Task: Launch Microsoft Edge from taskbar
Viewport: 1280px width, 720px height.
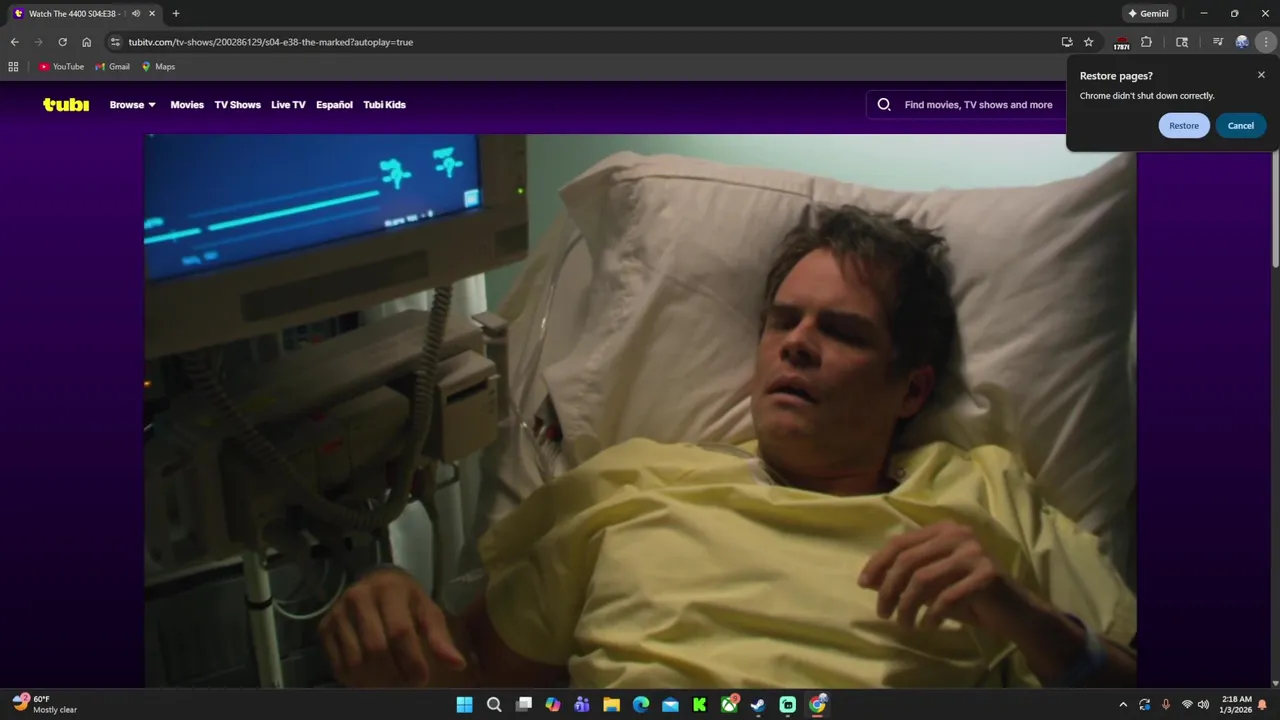Action: 641,705
